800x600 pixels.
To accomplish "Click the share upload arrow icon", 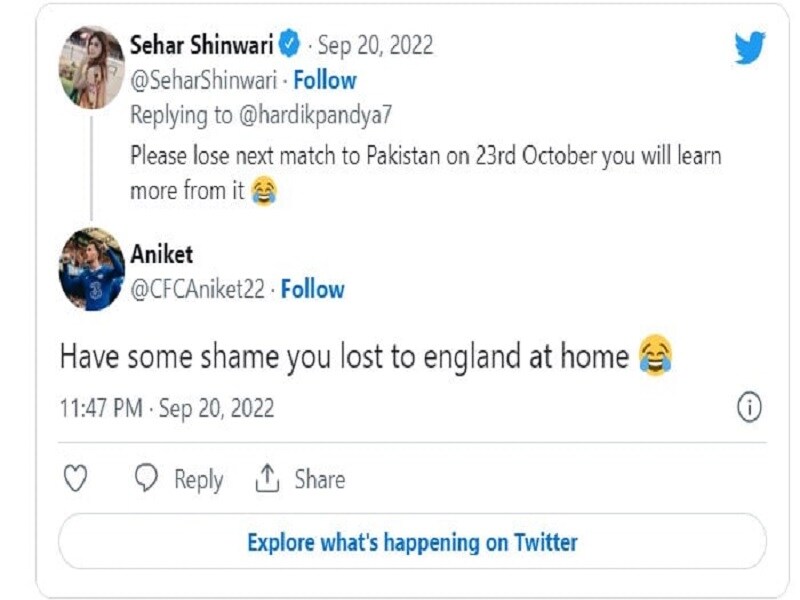I will click(267, 478).
